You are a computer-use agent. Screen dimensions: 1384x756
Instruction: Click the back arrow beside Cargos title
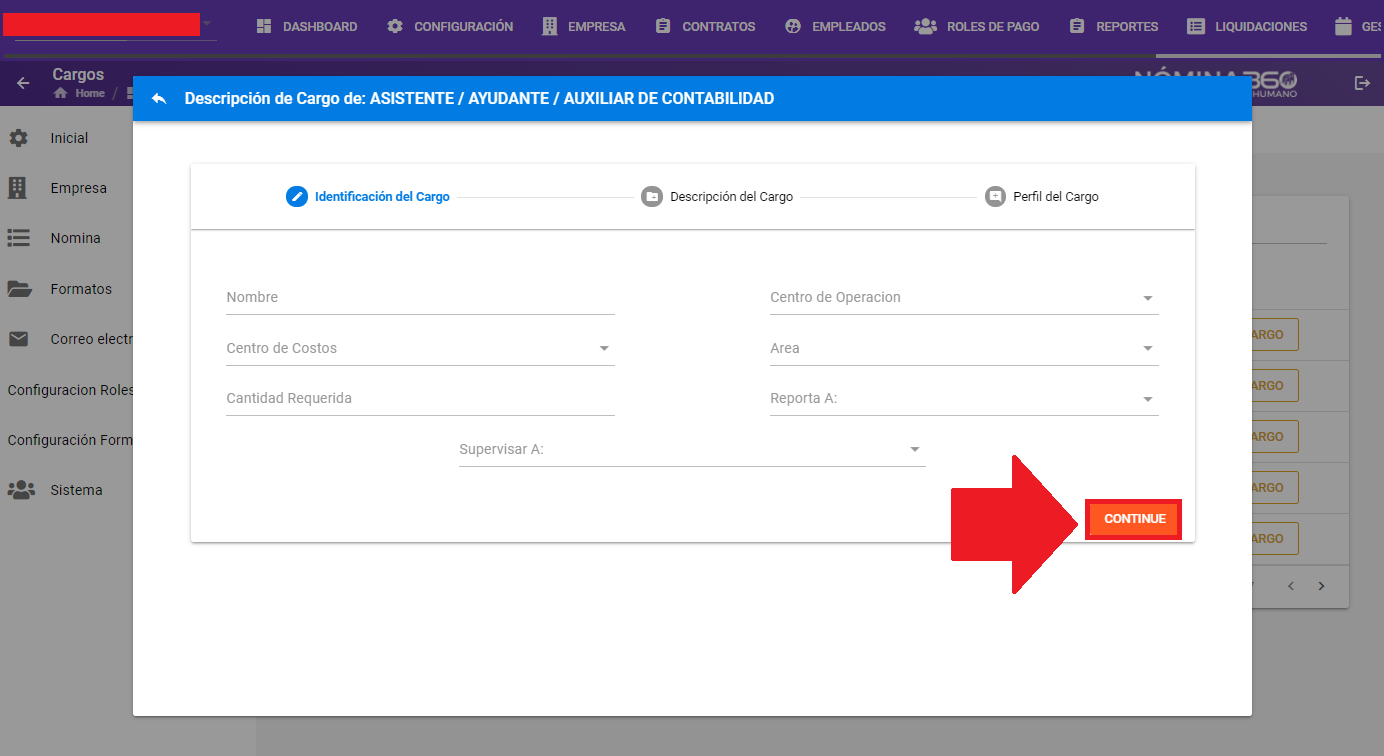pos(23,83)
